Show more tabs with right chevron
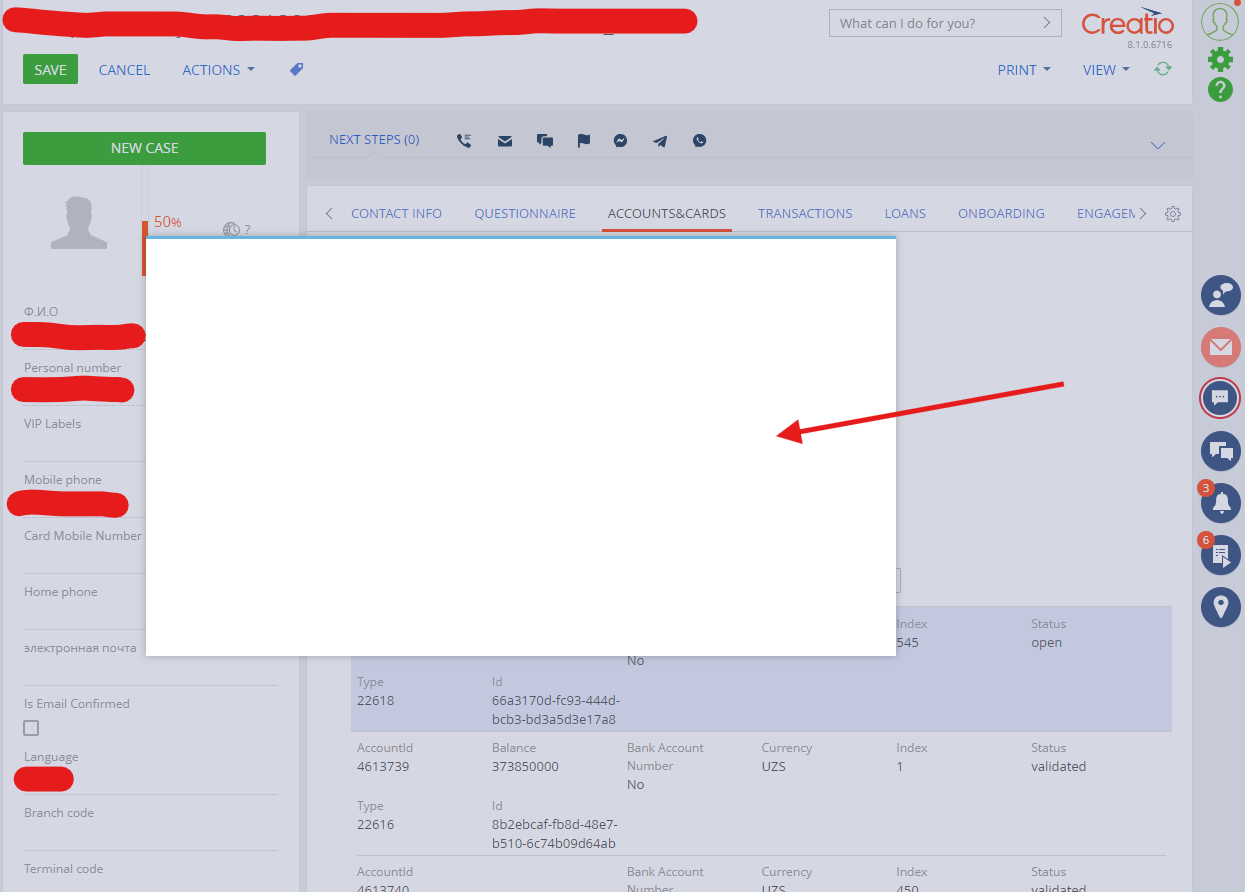Screen dimensions: 1245x892 coord(1143,213)
